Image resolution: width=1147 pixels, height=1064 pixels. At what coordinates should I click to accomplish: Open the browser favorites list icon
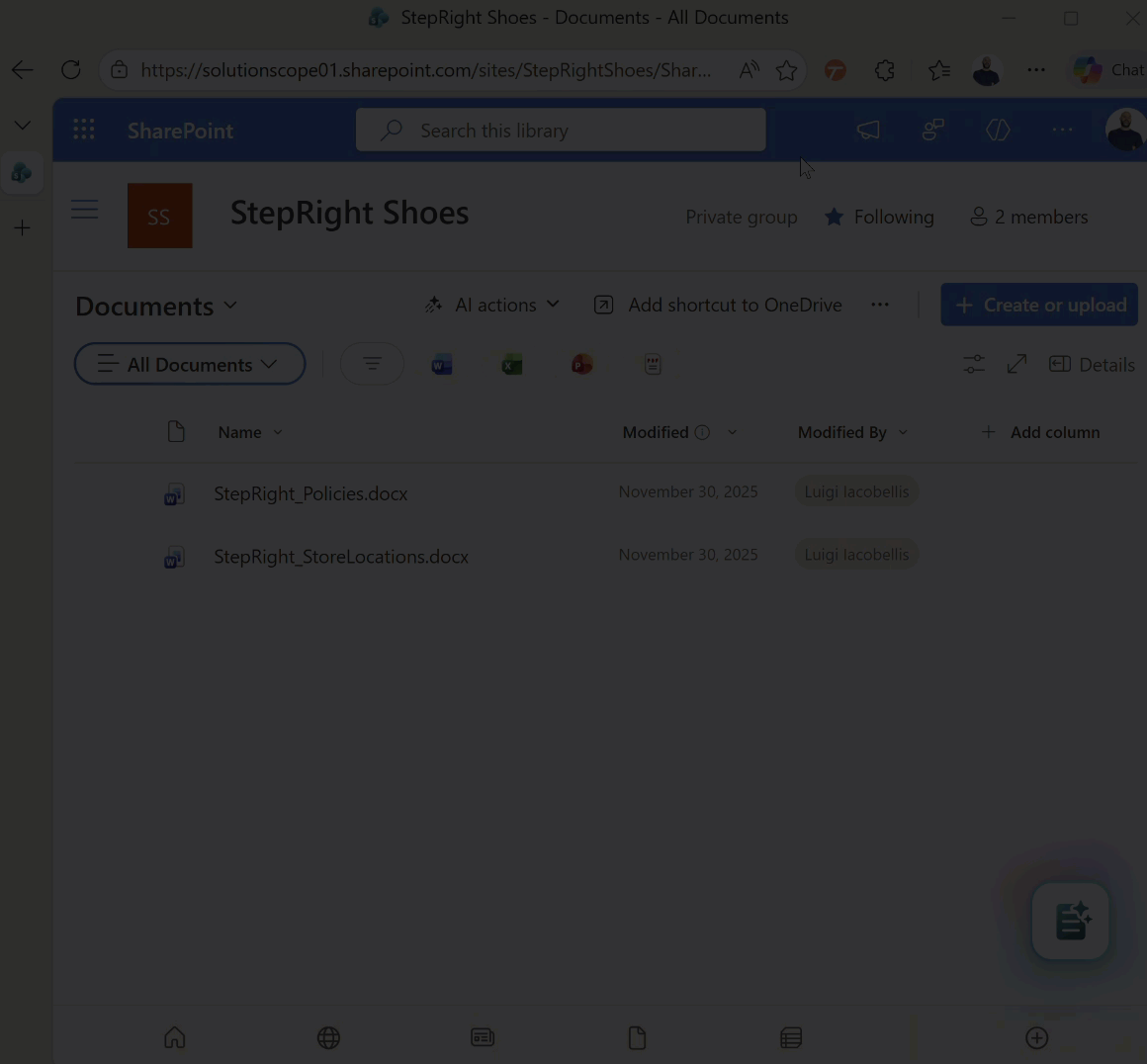(x=939, y=70)
